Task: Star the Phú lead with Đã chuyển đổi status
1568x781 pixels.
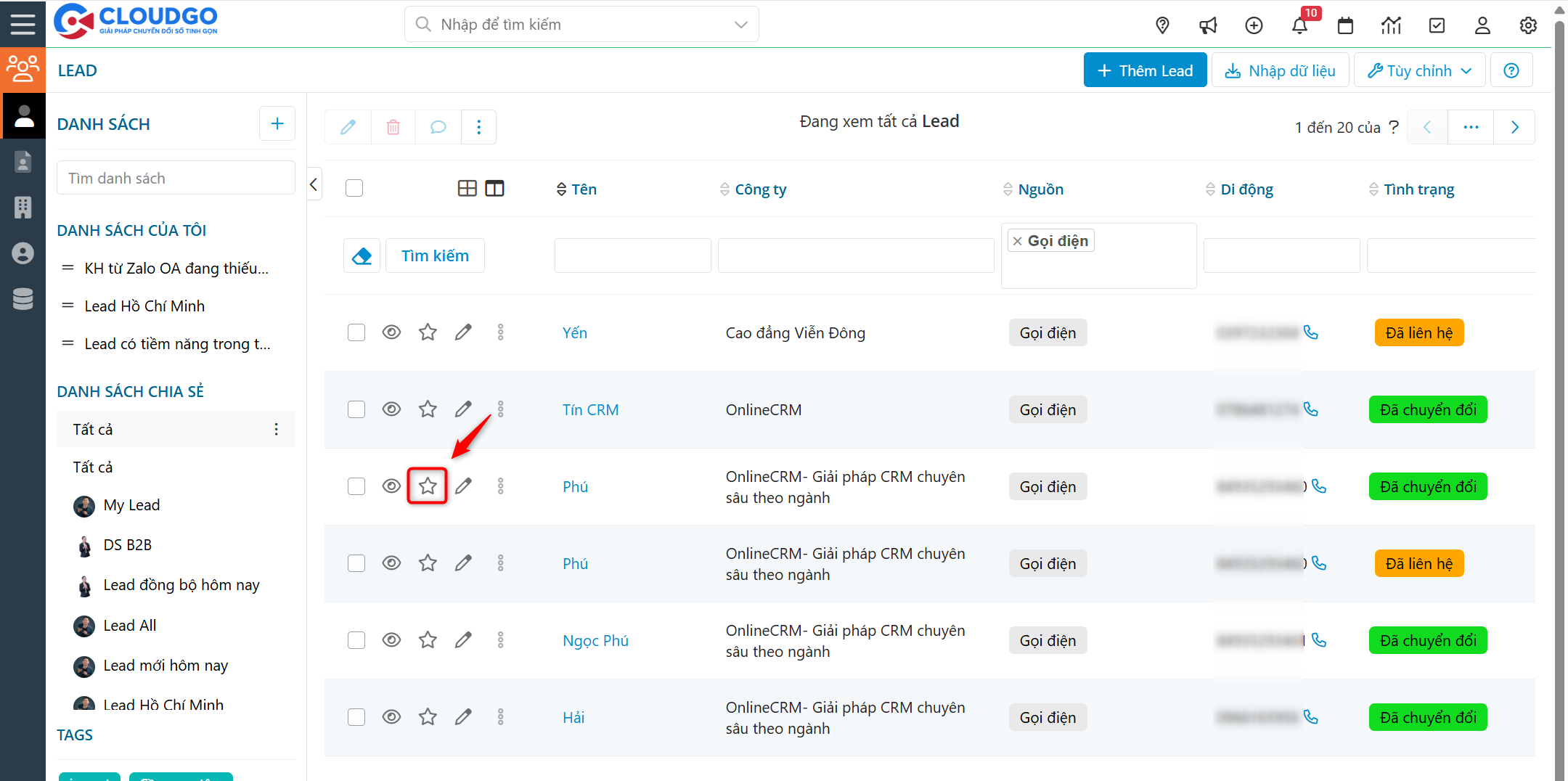Action: [x=428, y=486]
